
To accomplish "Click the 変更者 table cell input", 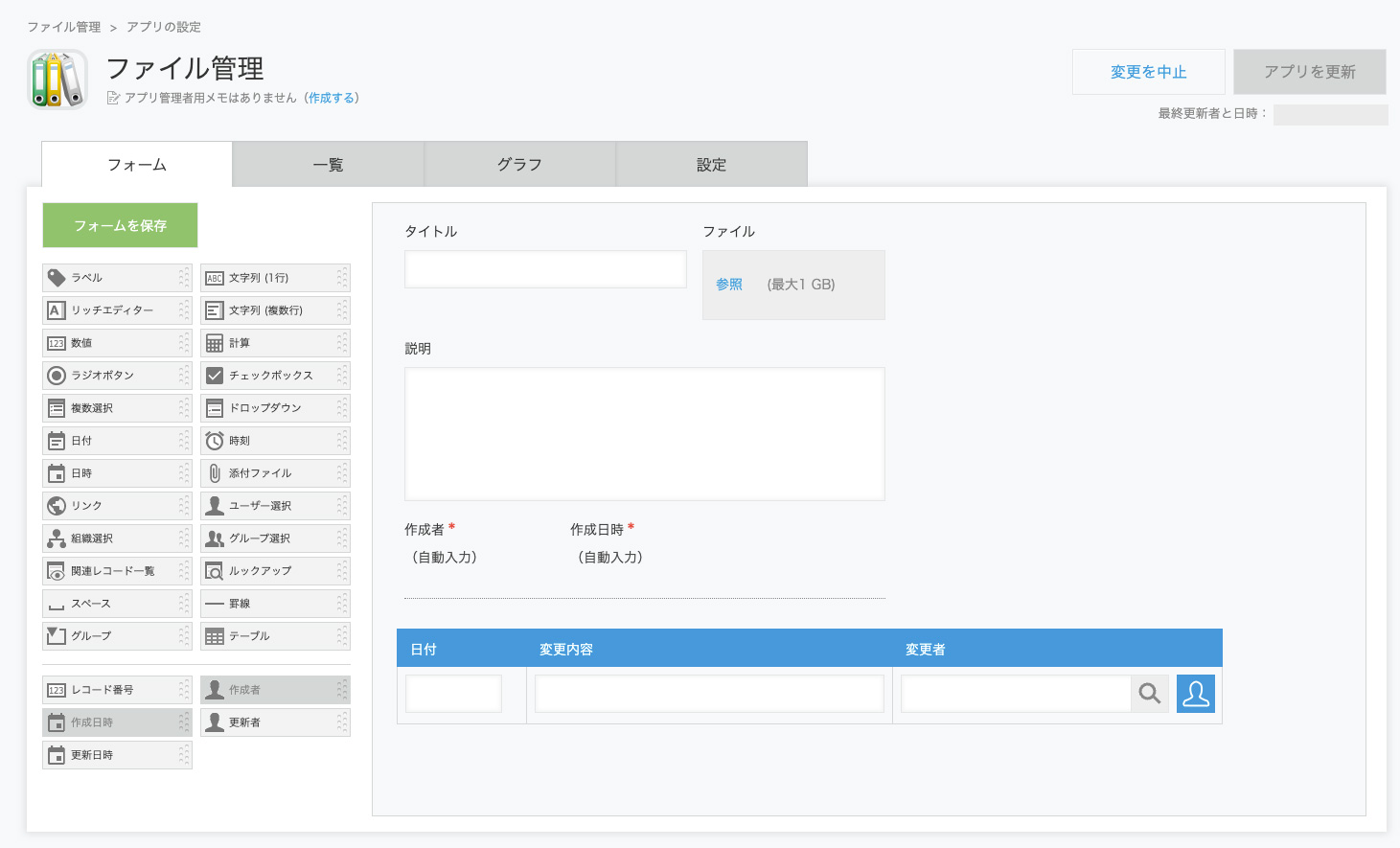I will (1016, 694).
